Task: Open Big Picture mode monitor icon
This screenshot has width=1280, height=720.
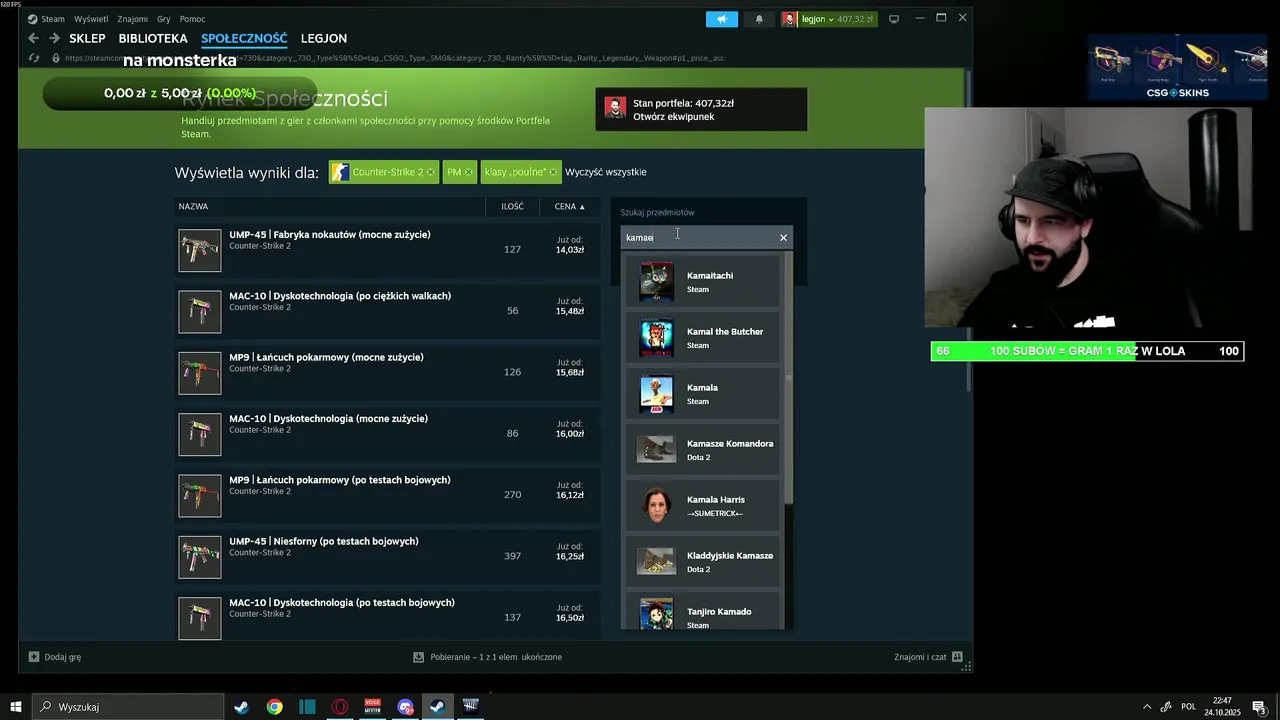Action: pos(894,19)
